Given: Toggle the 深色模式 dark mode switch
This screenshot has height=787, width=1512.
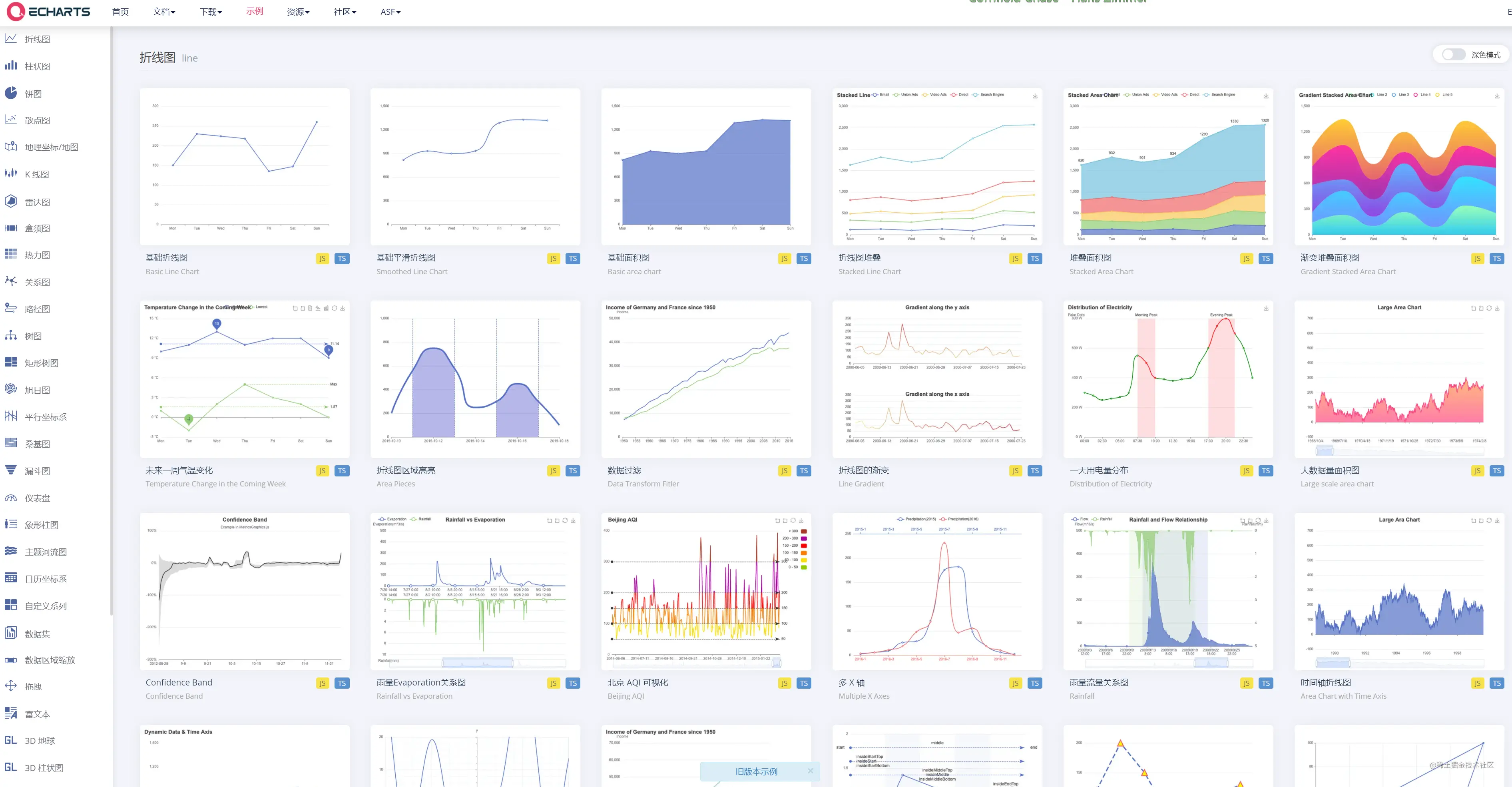Looking at the screenshot, I should [1453, 55].
